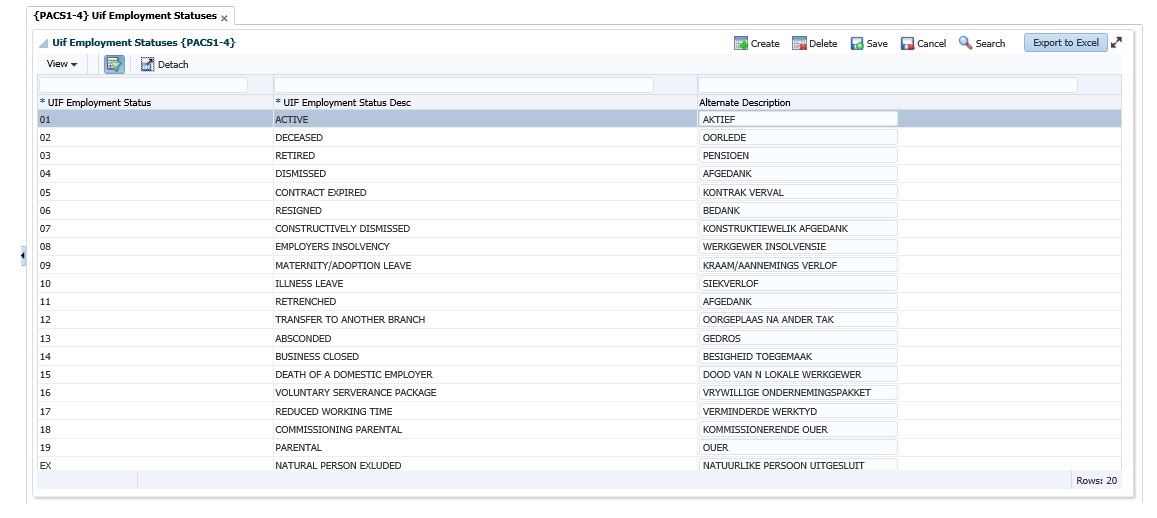
Task: Select the PARENTAL row description
Action: (x=485, y=447)
